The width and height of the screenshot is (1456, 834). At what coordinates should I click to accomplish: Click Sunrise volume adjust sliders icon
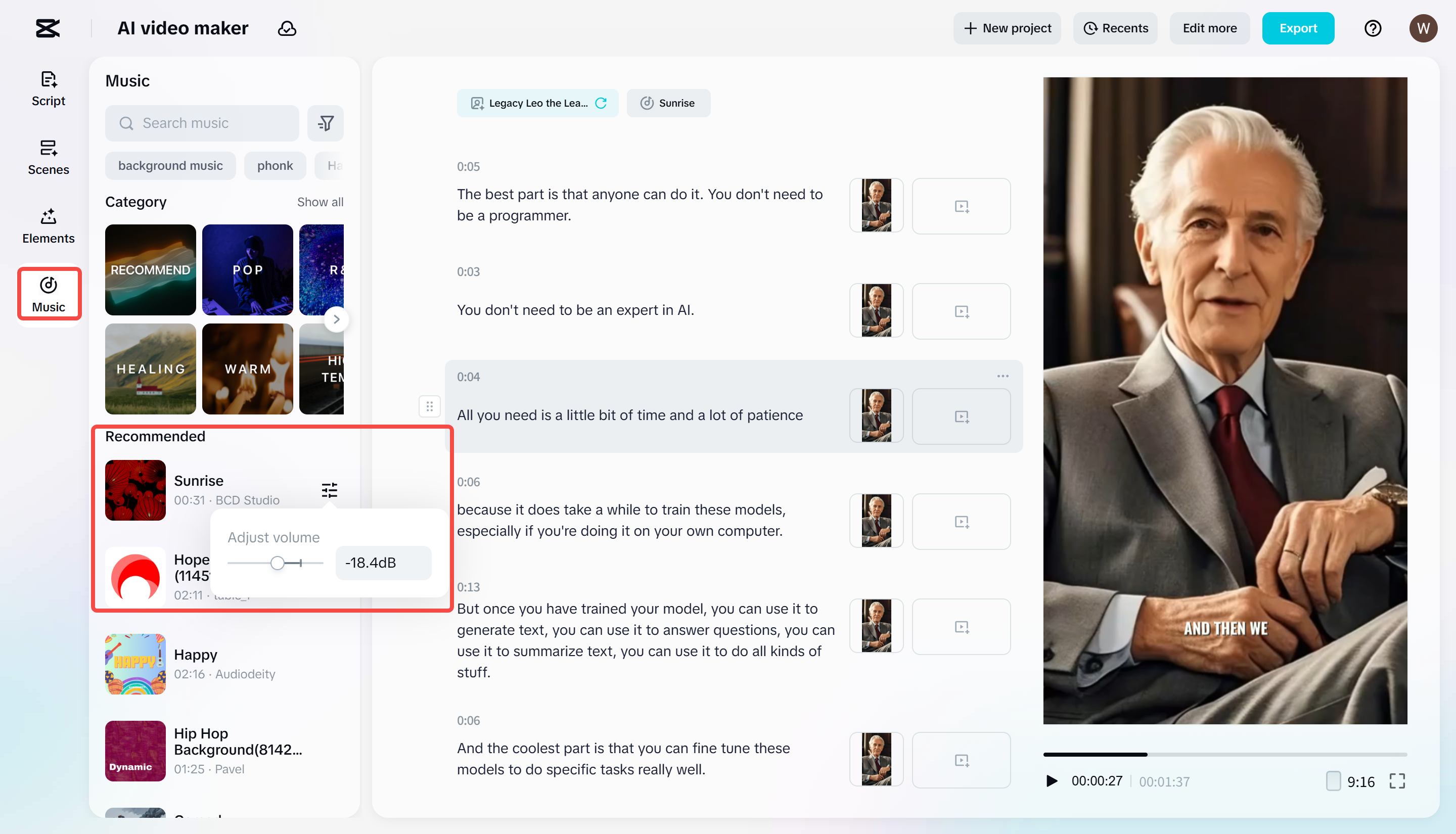pos(329,490)
